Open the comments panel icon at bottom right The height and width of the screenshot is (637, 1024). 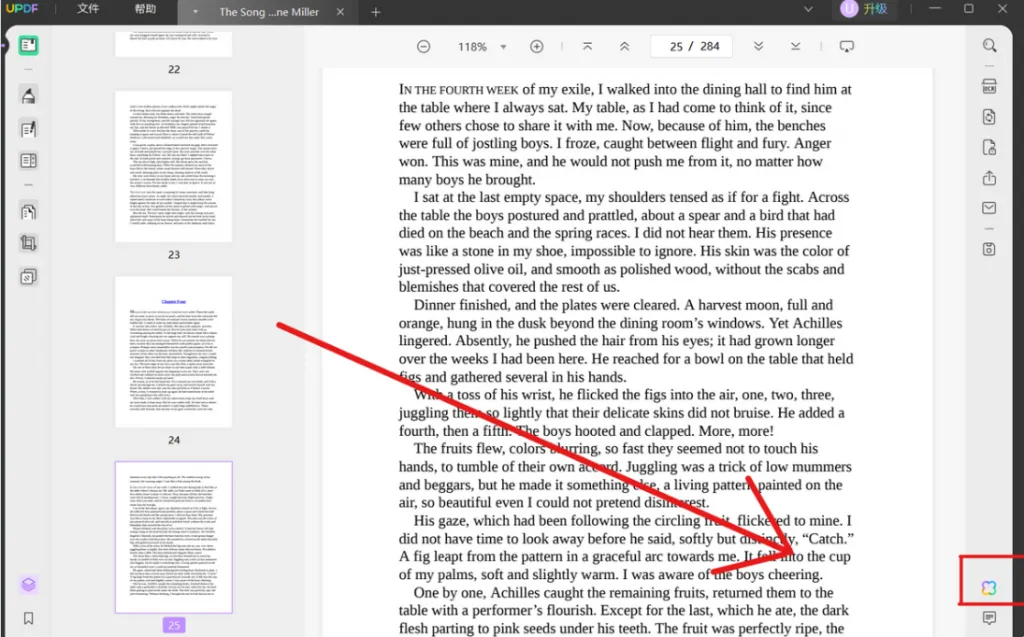pos(989,617)
